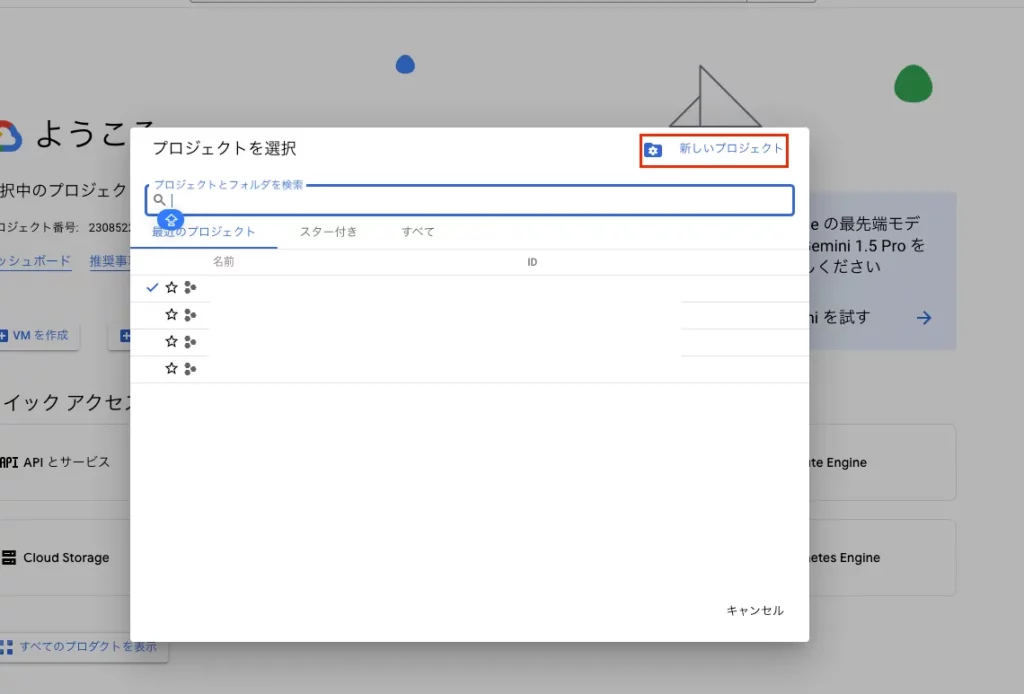The image size is (1024, 694).
Task: Click the 新しいプロジェクト hexagon icon
Action: click(653, 150)
